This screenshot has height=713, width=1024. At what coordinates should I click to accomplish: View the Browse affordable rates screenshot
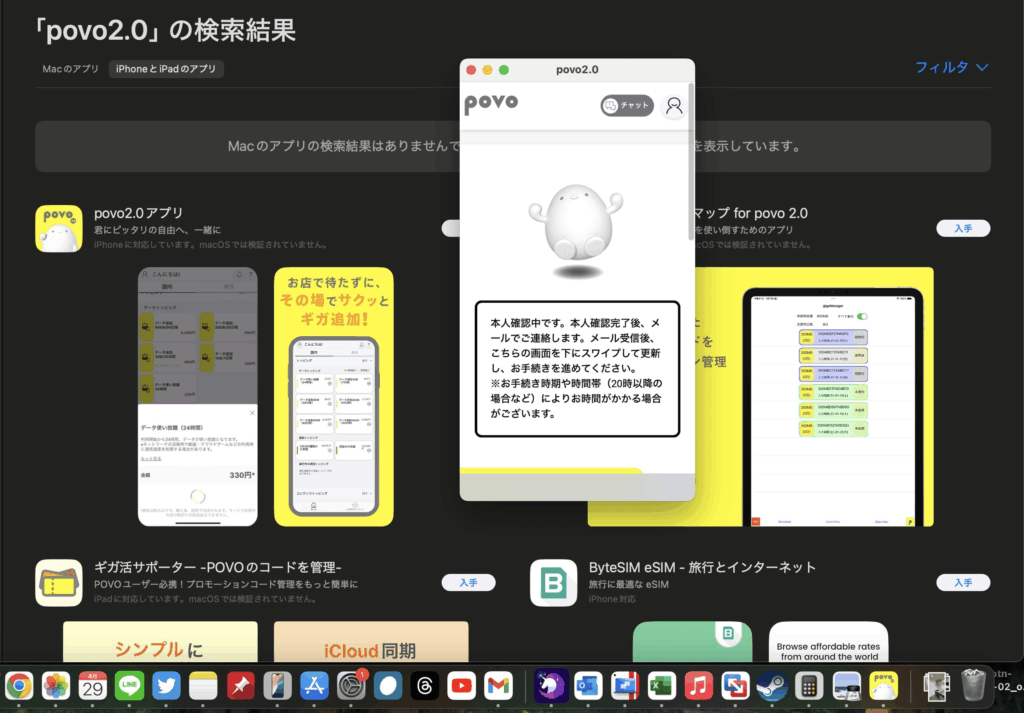(x=829, y=642)
